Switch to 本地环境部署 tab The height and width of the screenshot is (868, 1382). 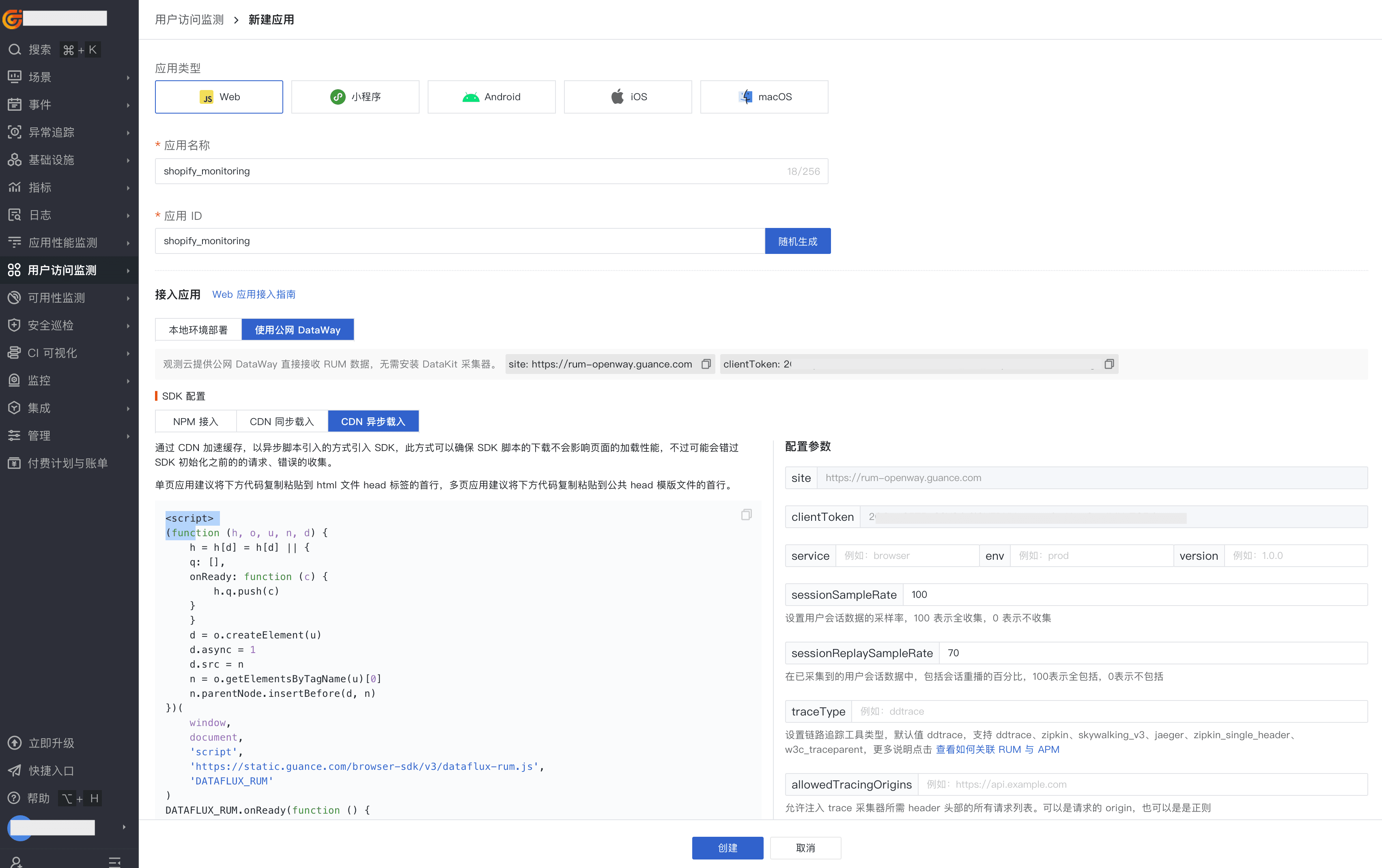point(198,330)
